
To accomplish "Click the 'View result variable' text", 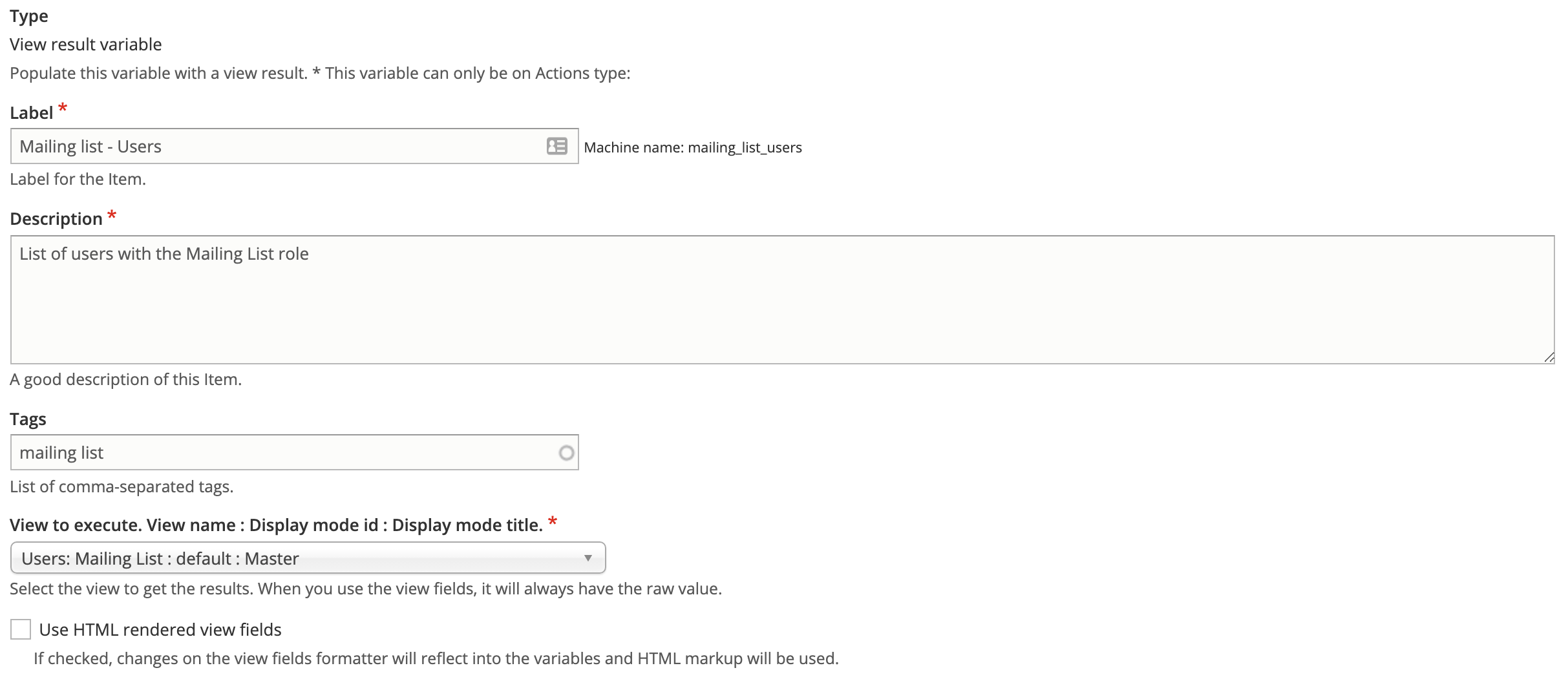I will (86, 45).
